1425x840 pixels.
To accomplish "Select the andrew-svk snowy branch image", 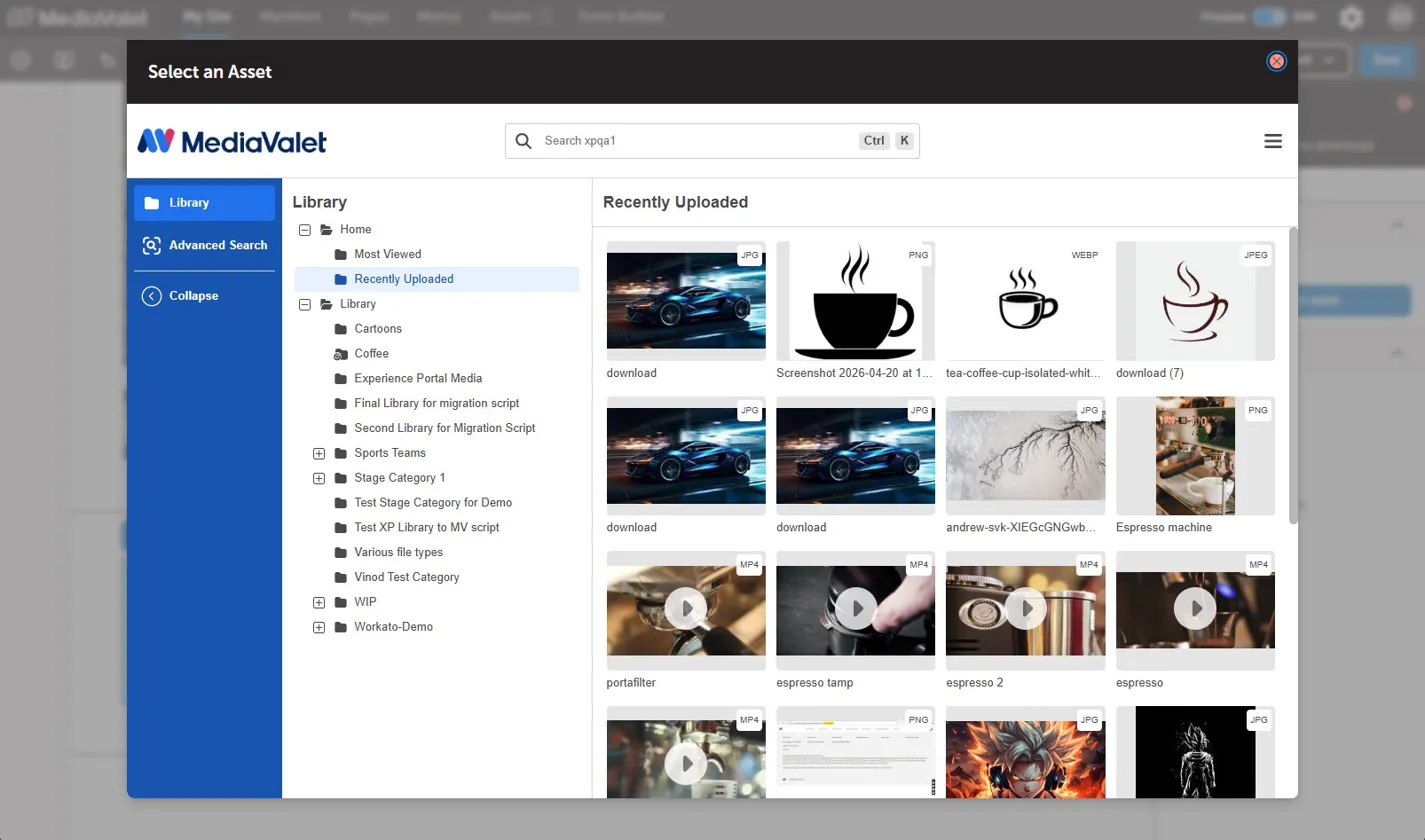I will 1025,457.
